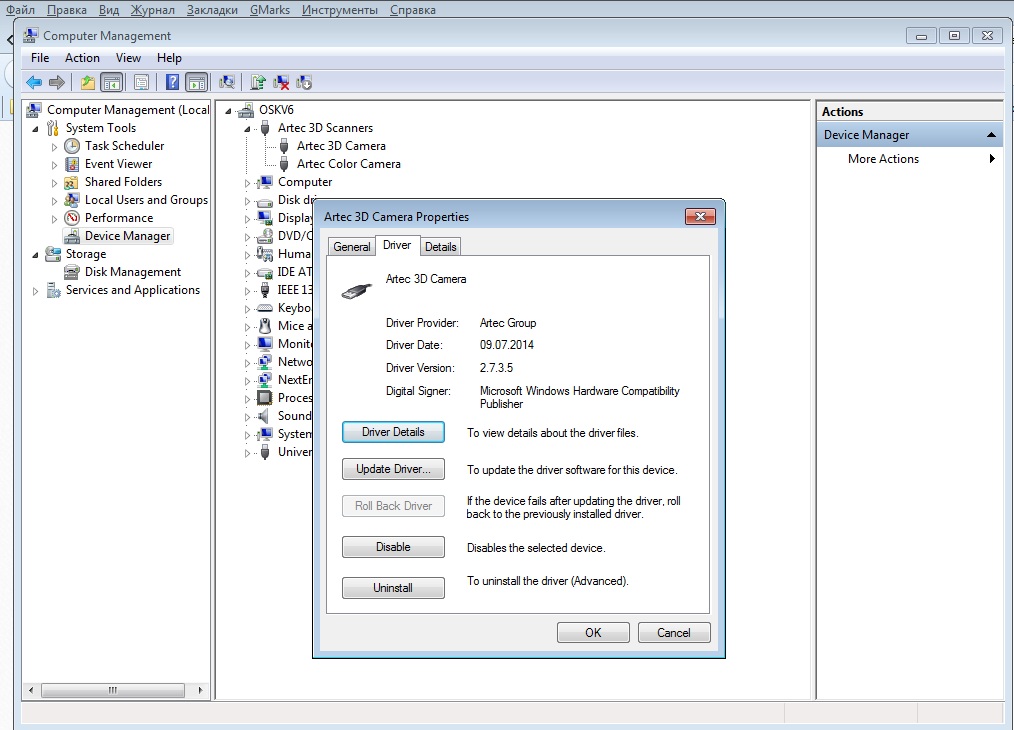Expand the Computer device category
This screenshot has width=1014, height=730.
[x=247, y=183]
